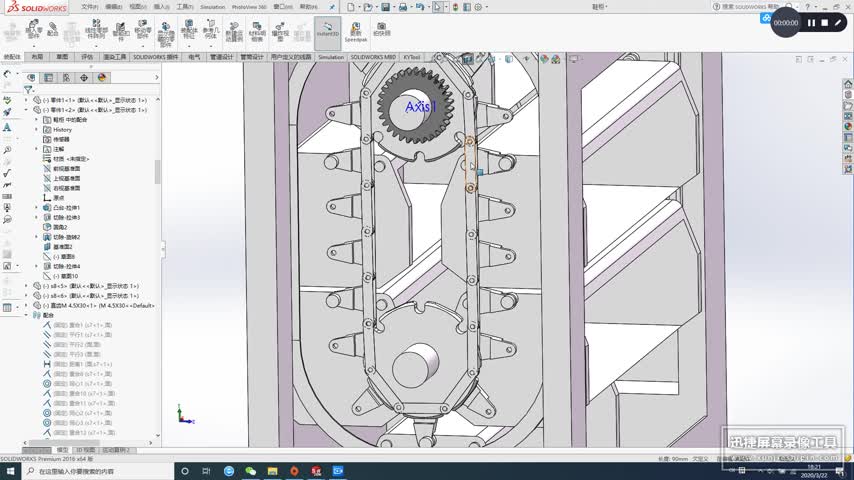Expand the History tree node
This screenshot has width=854, height=480.
37,129
